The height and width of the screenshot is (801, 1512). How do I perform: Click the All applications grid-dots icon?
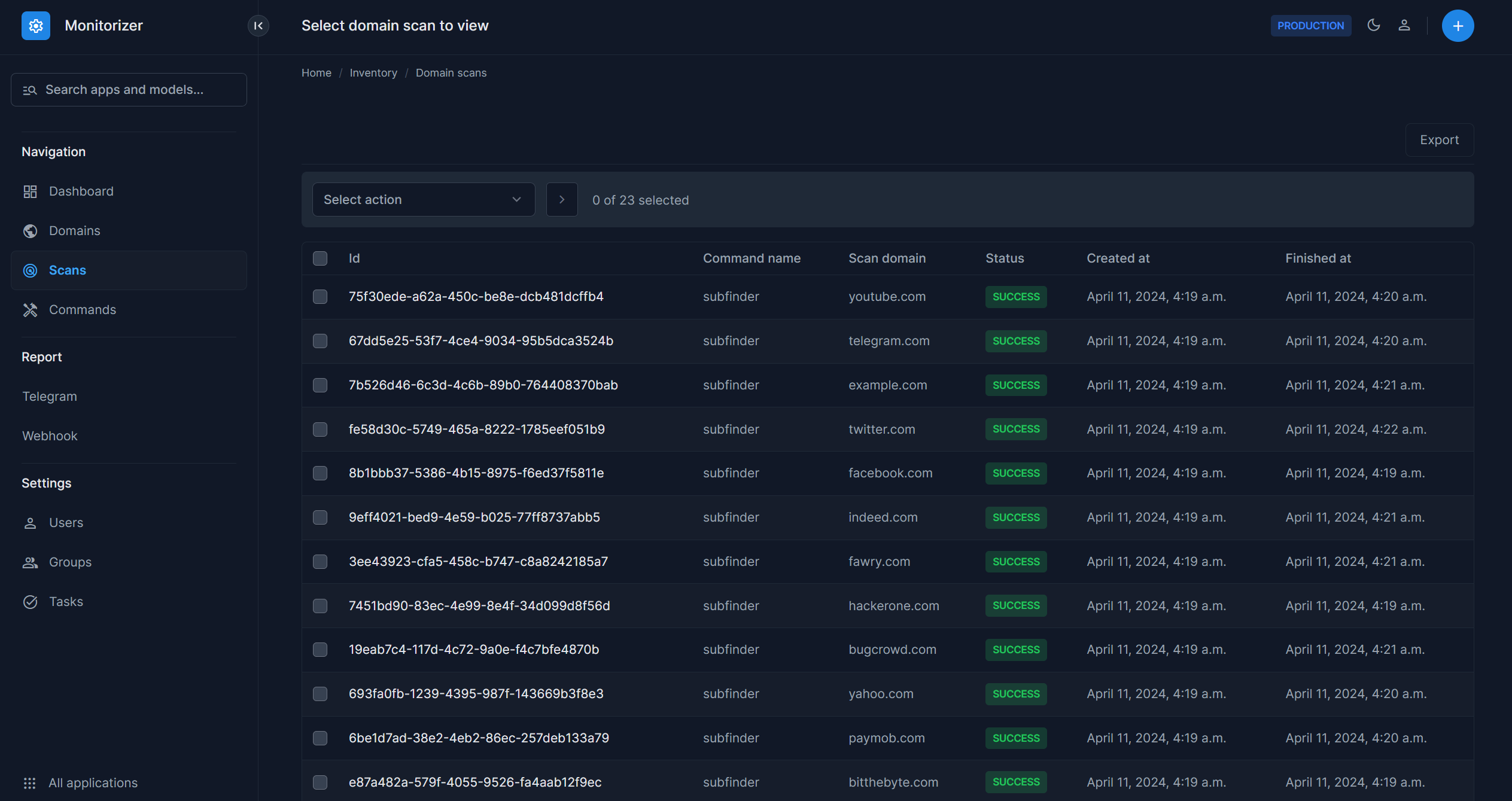(x=29, y=783)
